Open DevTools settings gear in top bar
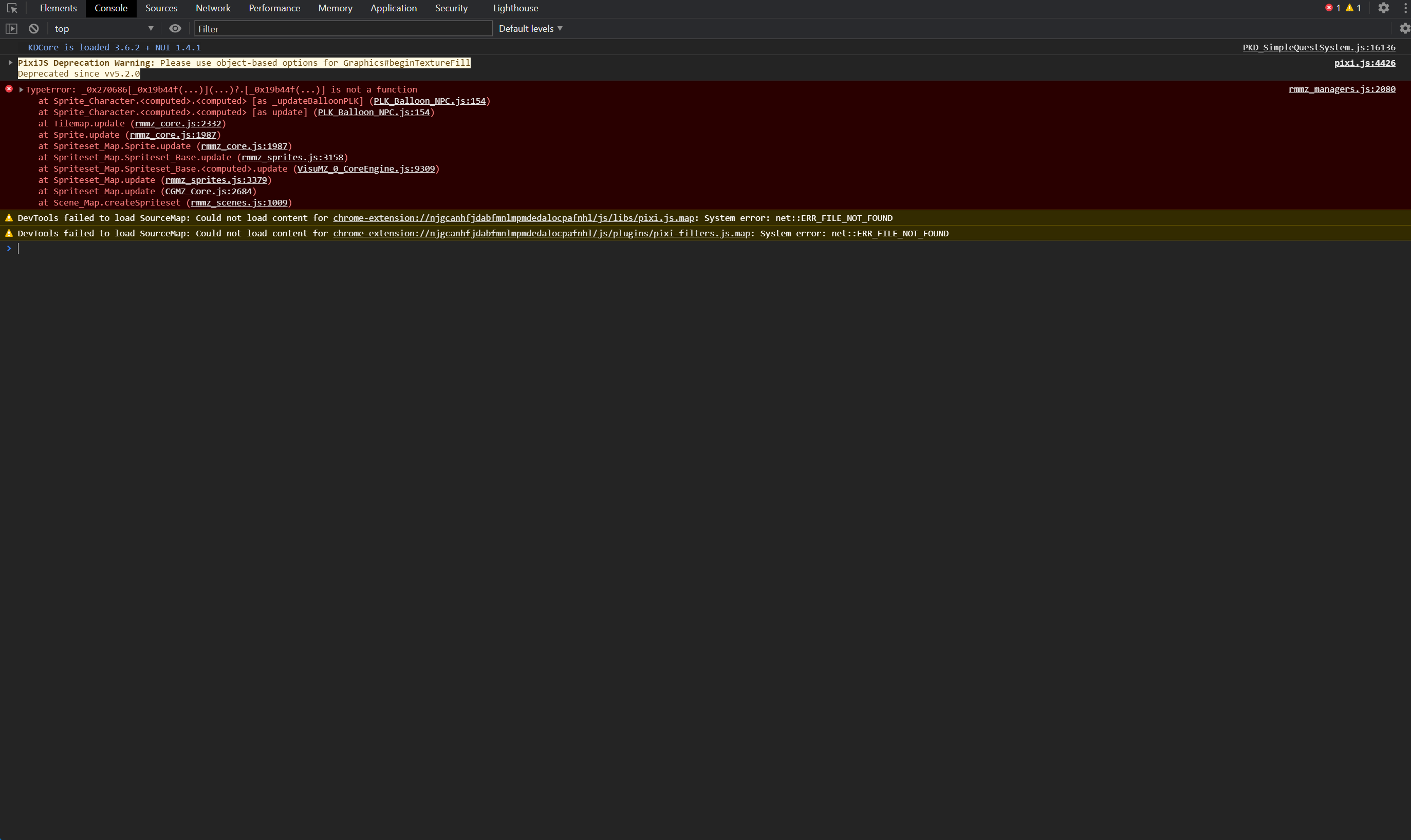1411x840 pixels. pos(1383,8)
